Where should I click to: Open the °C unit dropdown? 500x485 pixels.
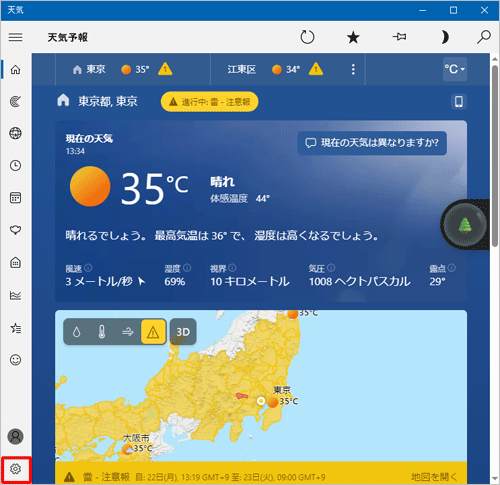tap(455, 69)
